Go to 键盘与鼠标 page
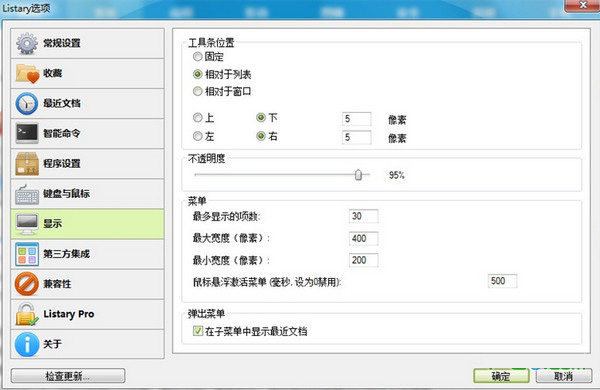600x390 pixels. pyautogui.click(x=88, y=194)
